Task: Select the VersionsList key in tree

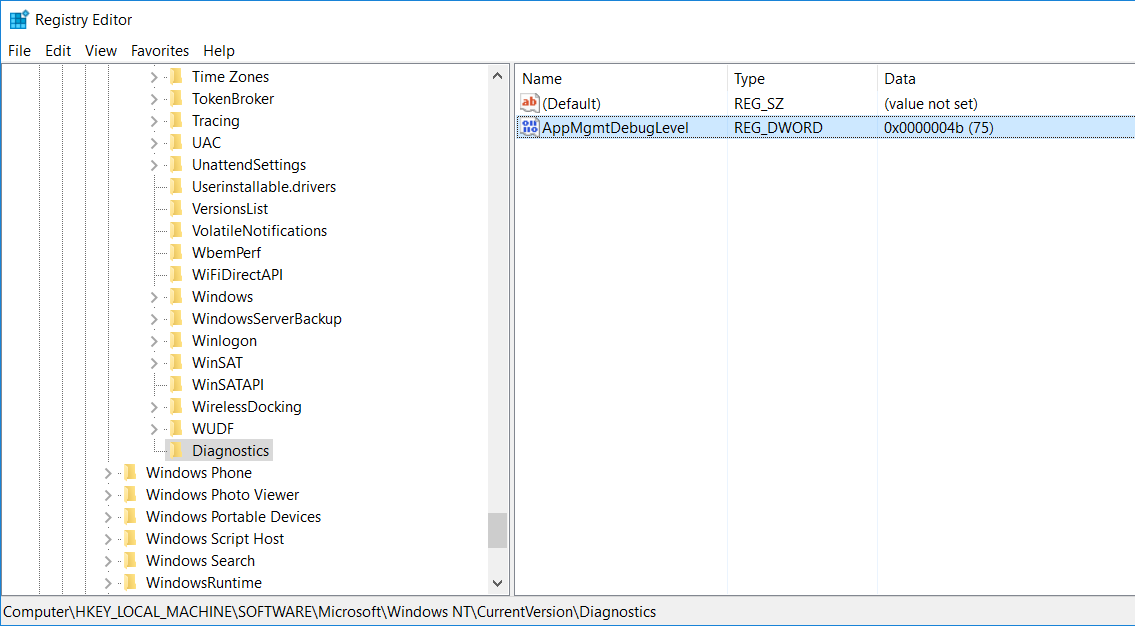Action: click(230, 209)
